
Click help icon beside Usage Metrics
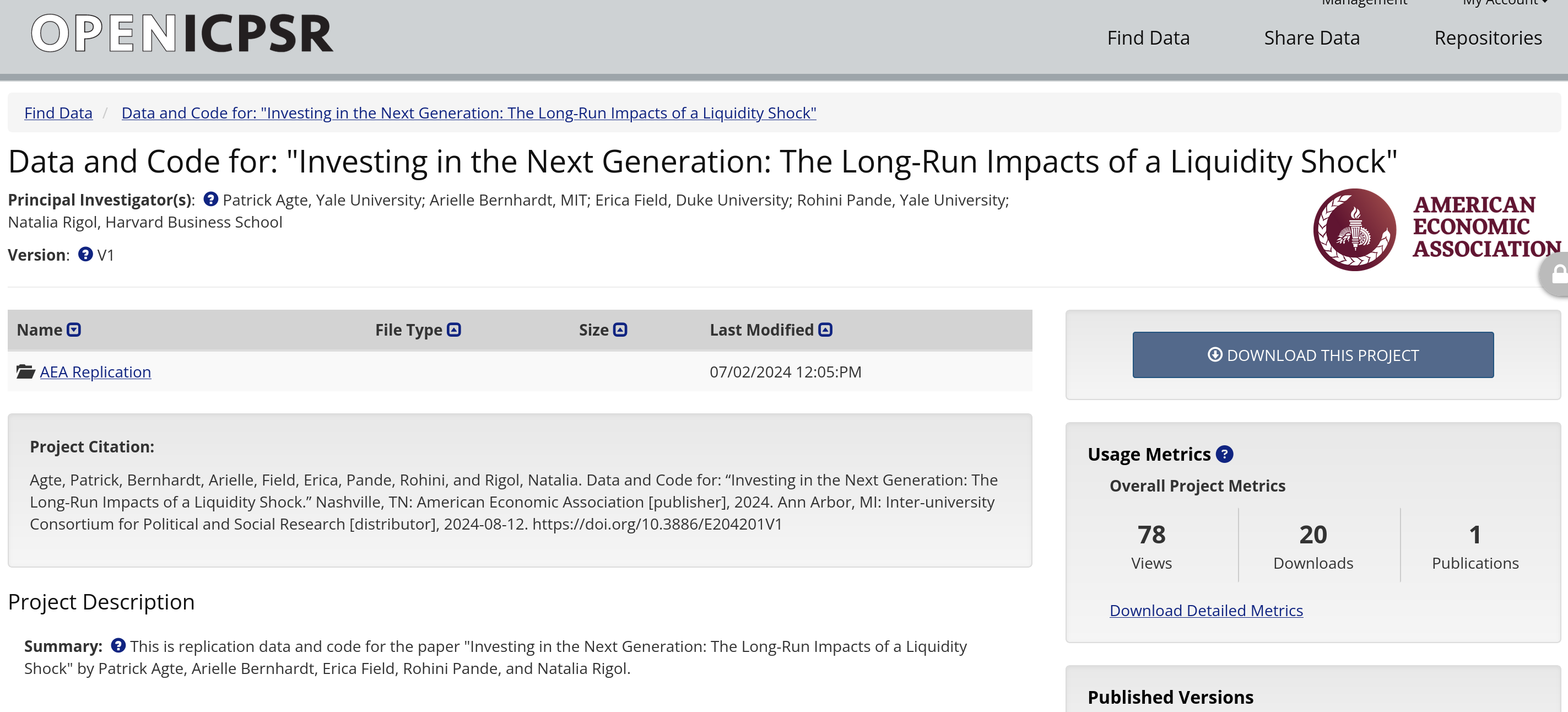pos(1224,454)
